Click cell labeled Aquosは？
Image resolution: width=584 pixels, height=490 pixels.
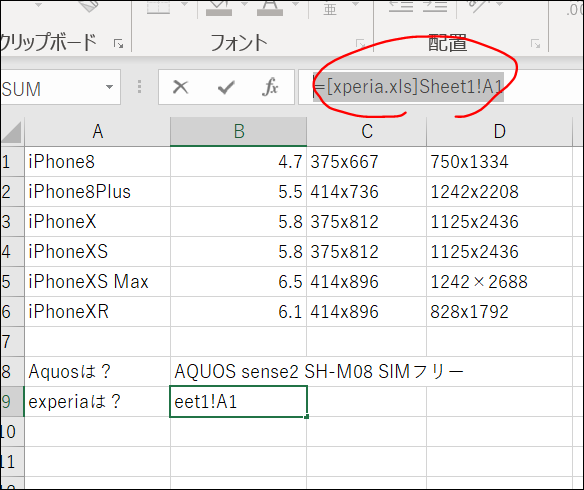pos(98,372)
